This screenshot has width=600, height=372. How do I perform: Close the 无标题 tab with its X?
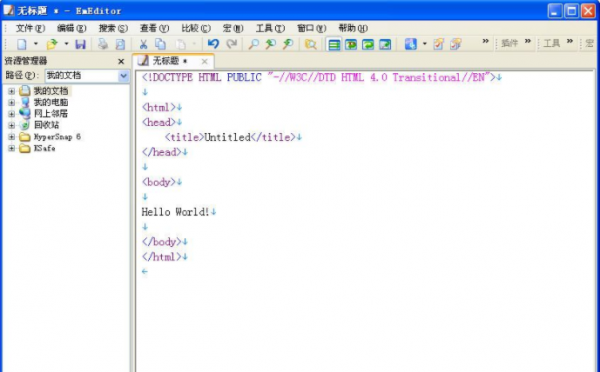pyautogui.click(x=205, y=62)
